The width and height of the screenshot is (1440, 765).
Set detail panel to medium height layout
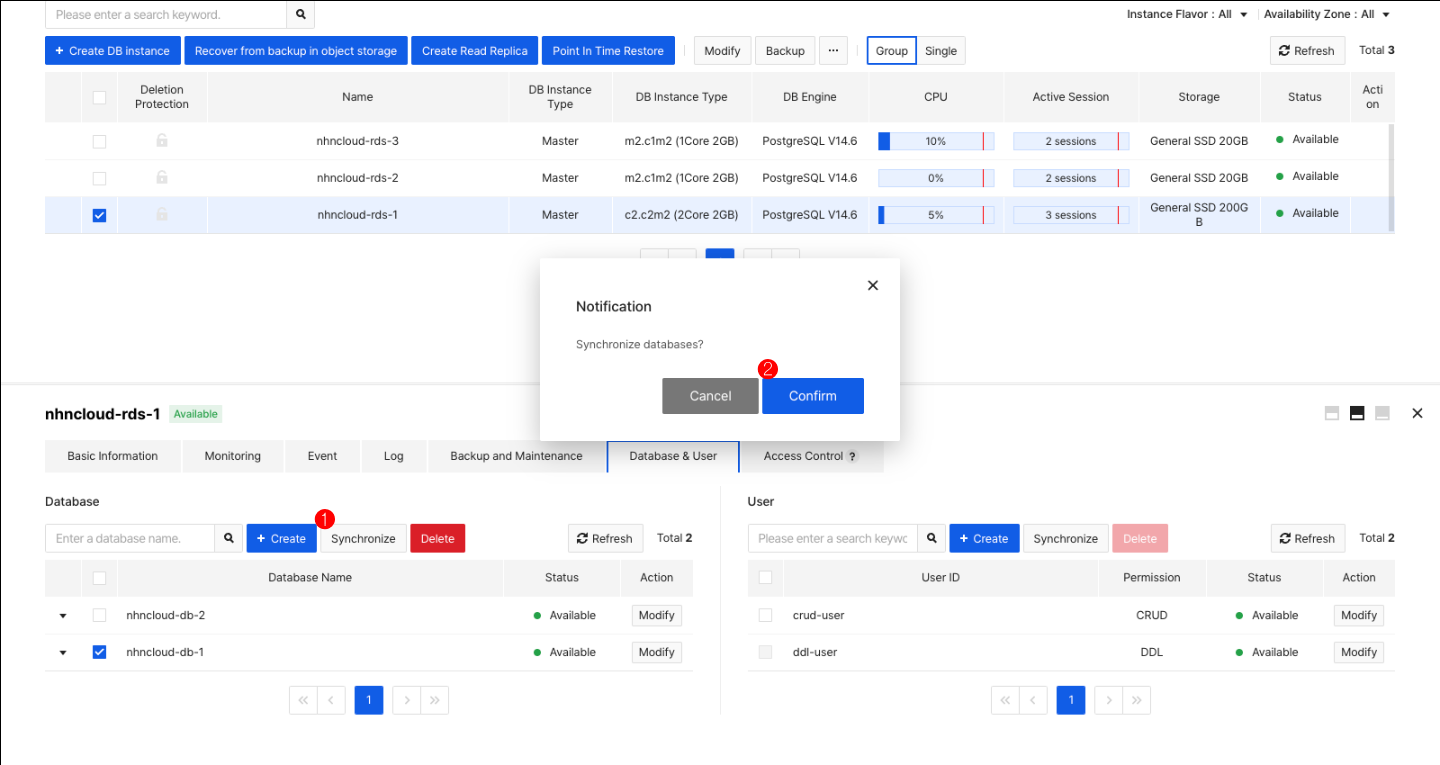[1357, 413]
